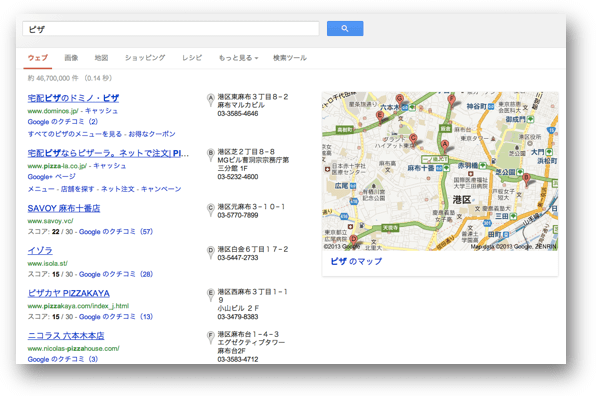The width and height of the screenshot is (596, 396).
Task: Click the www.savoy.vc/ URL text
Action: tap(50, 221)
